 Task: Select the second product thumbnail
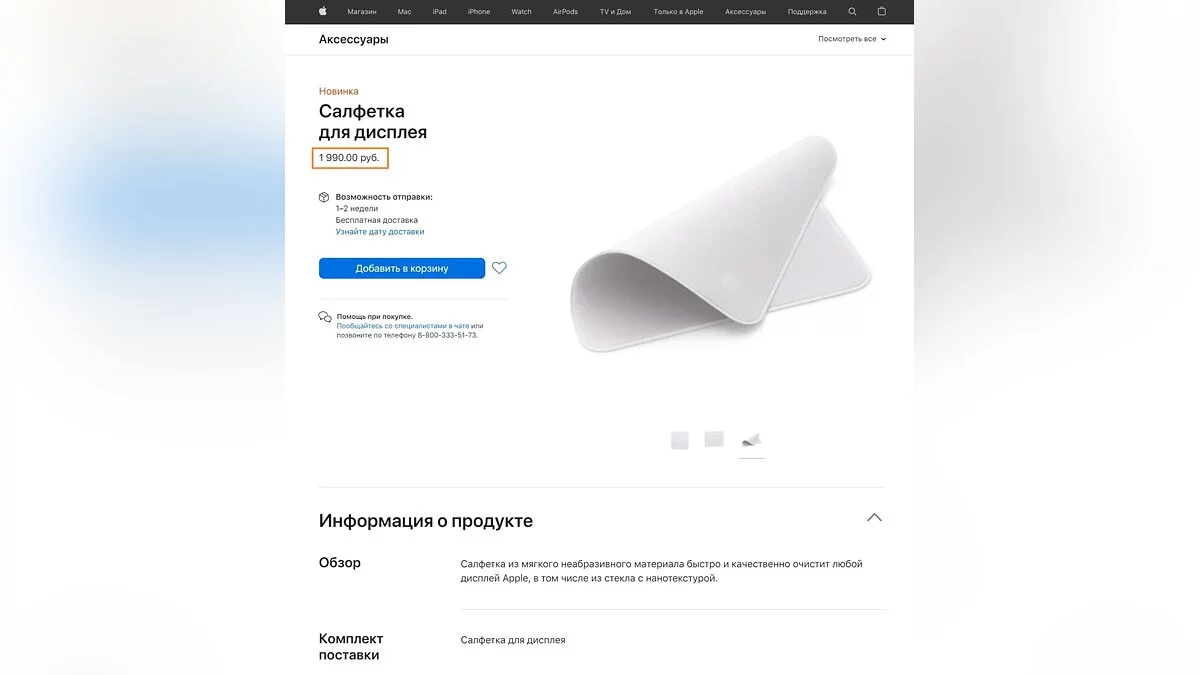[x=714, y=439]
